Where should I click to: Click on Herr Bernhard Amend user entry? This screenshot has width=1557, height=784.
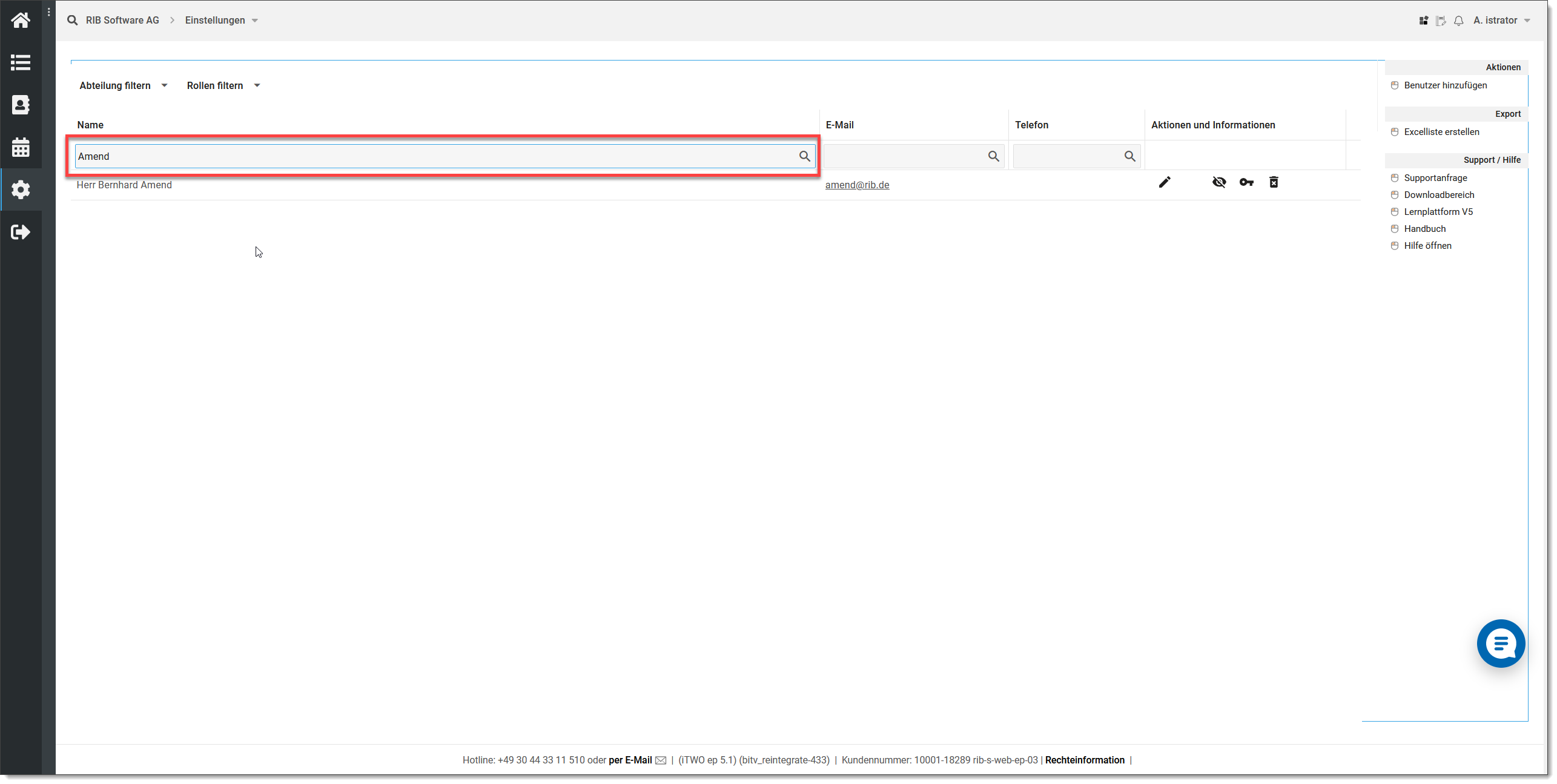point(125,185)
